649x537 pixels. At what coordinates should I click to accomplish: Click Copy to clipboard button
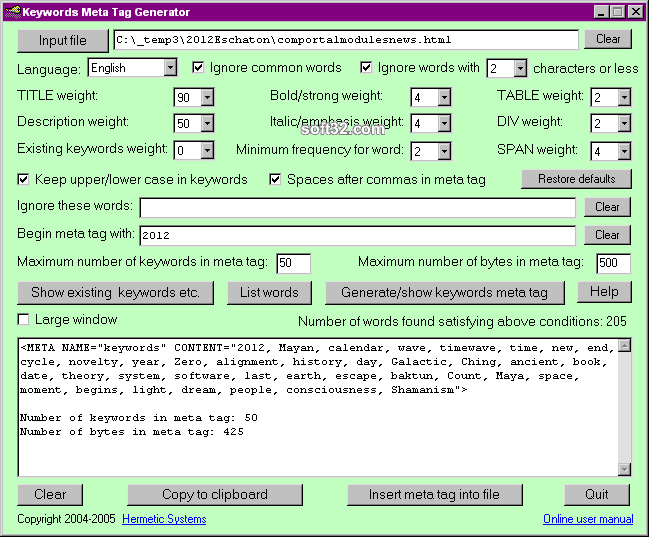[214, 494]
